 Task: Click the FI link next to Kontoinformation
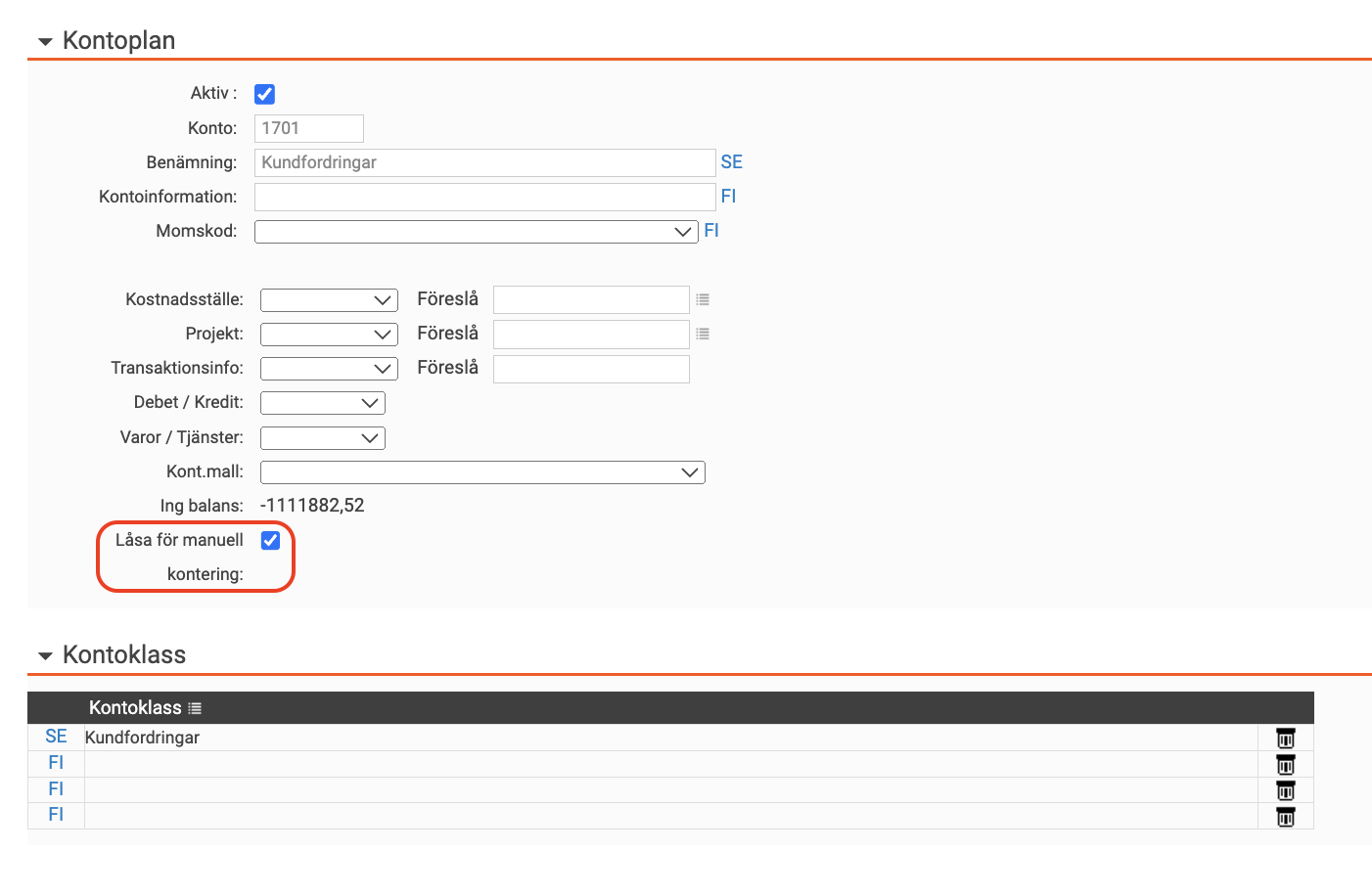[728, 197]
